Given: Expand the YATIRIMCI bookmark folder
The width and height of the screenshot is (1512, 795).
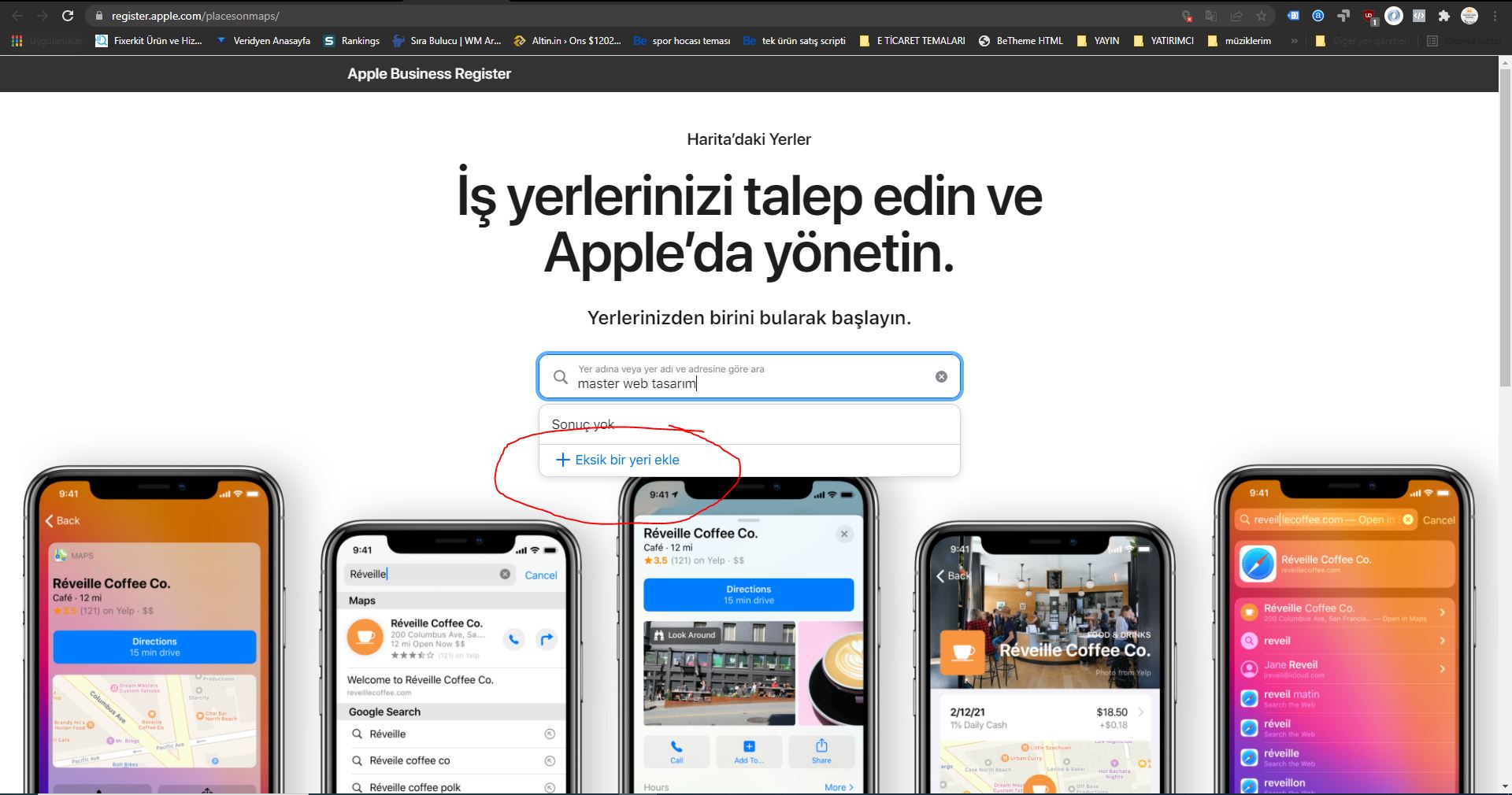Looking at the screenshot, I should pyautogui.click(x=1163, y=41).
